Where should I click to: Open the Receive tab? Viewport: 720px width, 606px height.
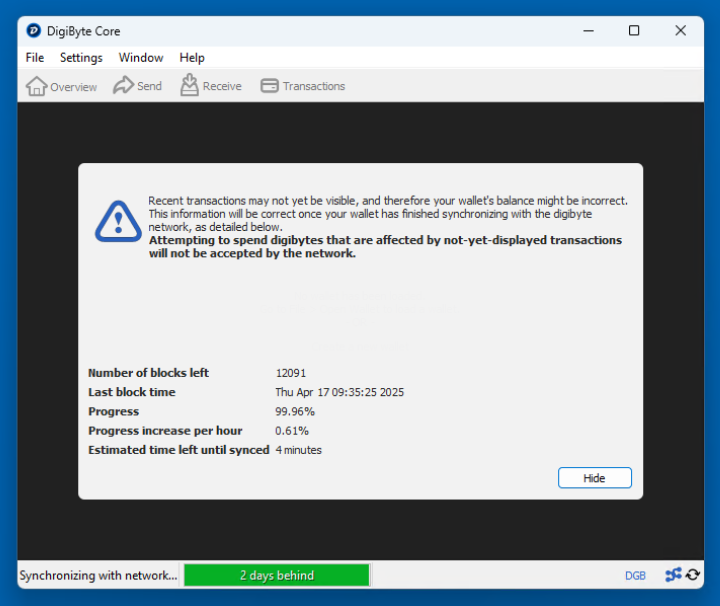tap(211, 86)
